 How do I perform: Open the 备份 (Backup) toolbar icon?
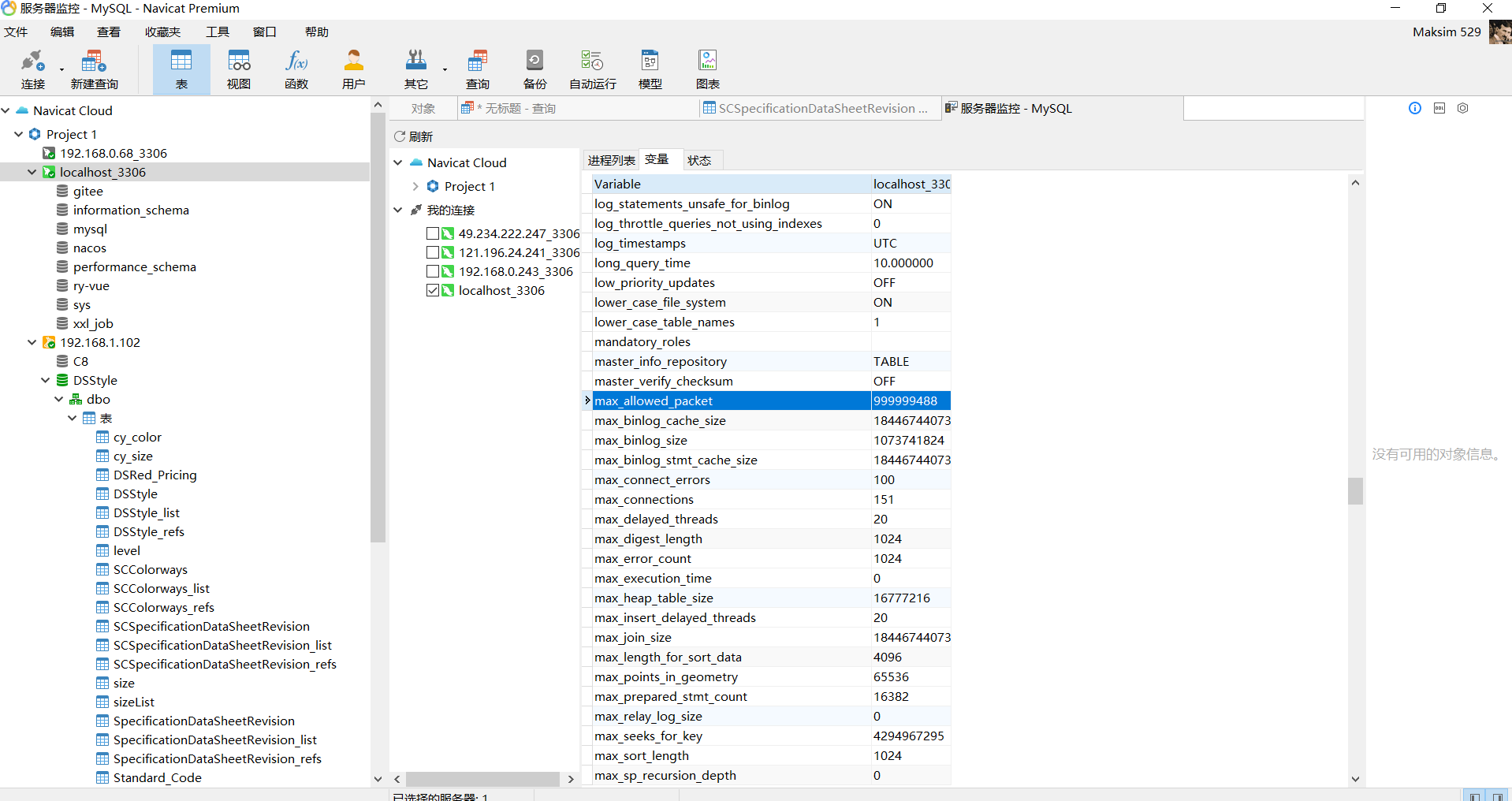534,69
